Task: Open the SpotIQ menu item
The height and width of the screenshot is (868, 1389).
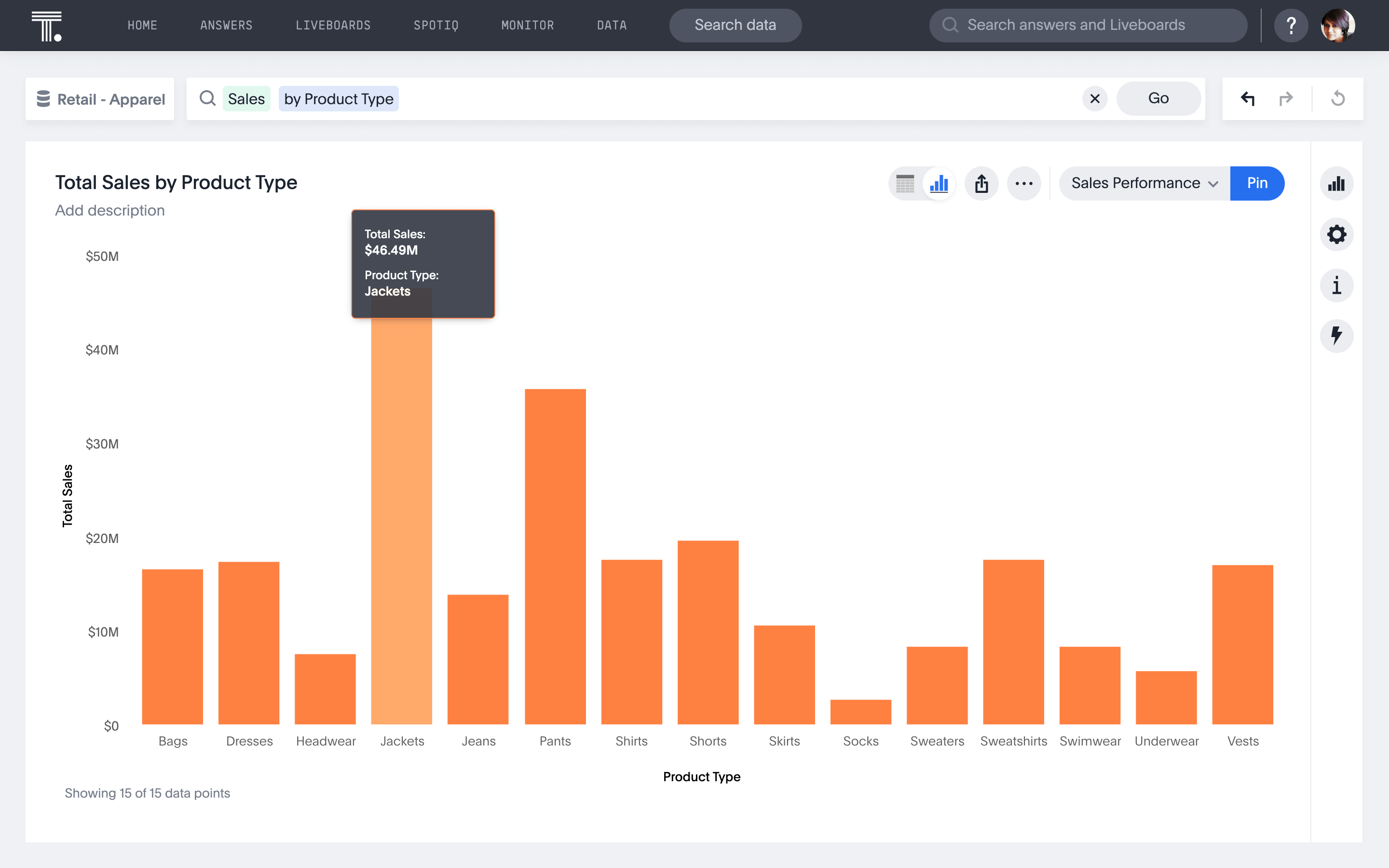Action: (436, 25)
